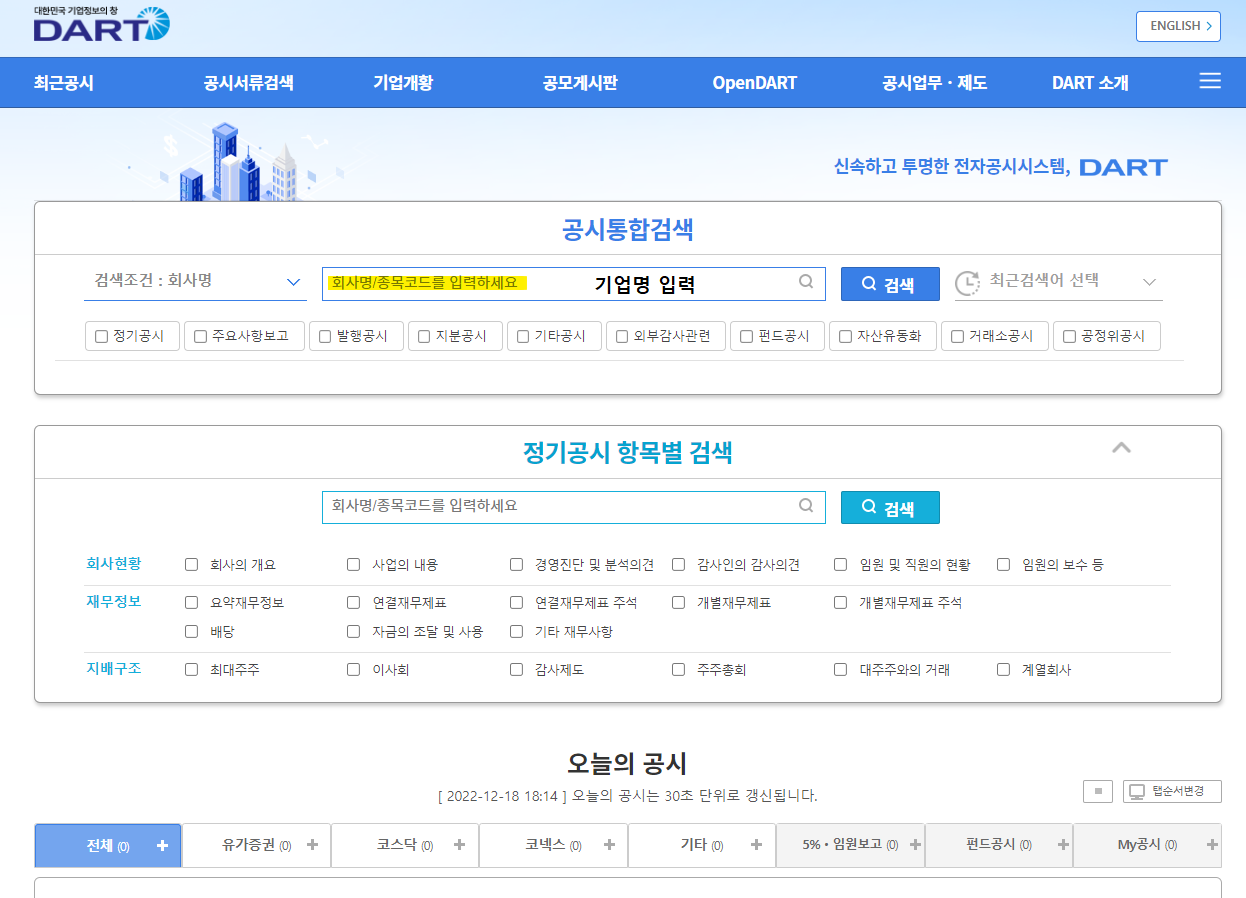Click the plus icon on the 전체 tab
The width and height of the screenshot is (1246, 898).
[x=161, y=845]
